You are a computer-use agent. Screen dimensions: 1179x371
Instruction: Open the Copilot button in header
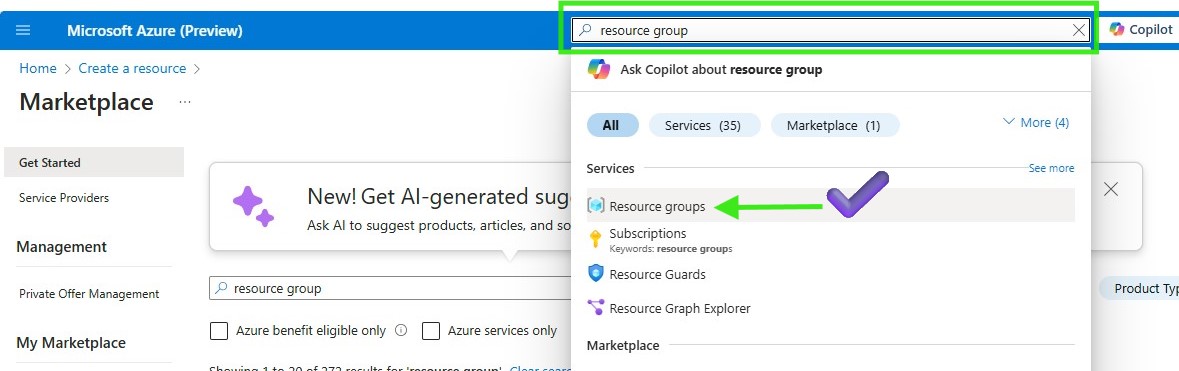1141,30
